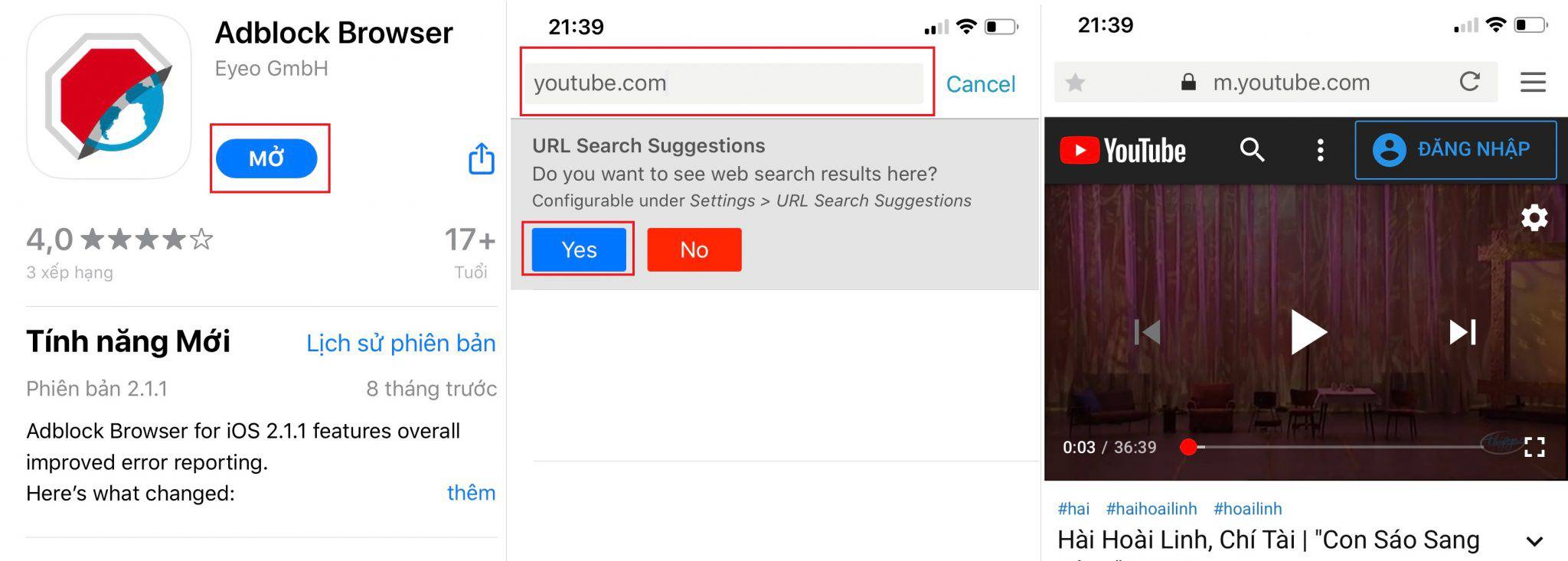This screenshot has width=1568, height=561.
Task: Play the video
Action: [1308, 331]
